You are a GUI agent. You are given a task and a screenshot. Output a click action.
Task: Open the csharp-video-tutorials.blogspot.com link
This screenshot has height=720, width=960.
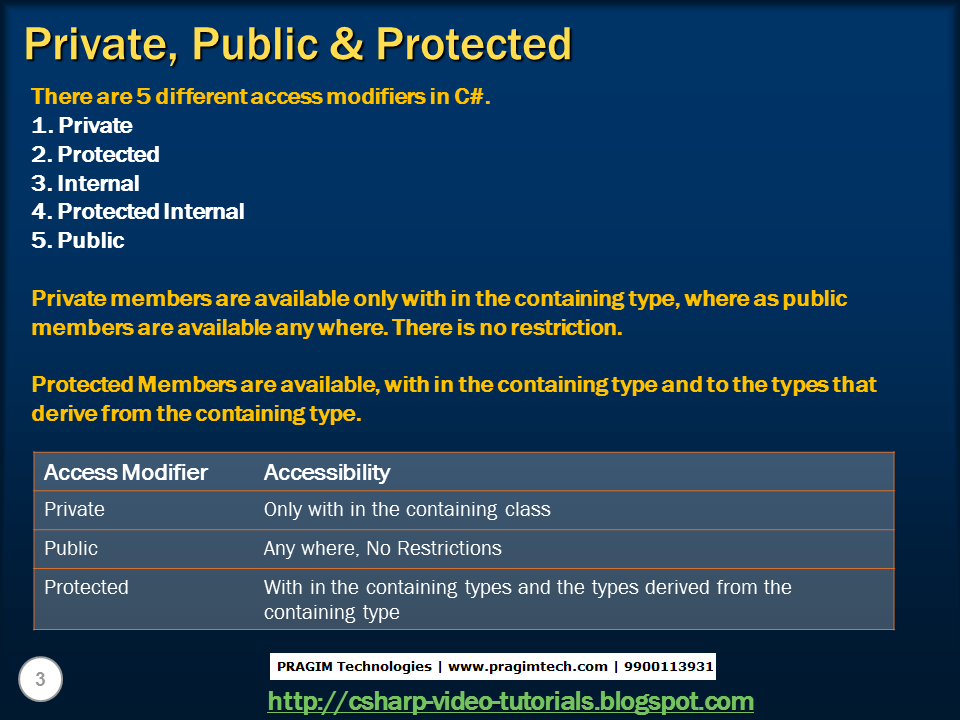511,702
